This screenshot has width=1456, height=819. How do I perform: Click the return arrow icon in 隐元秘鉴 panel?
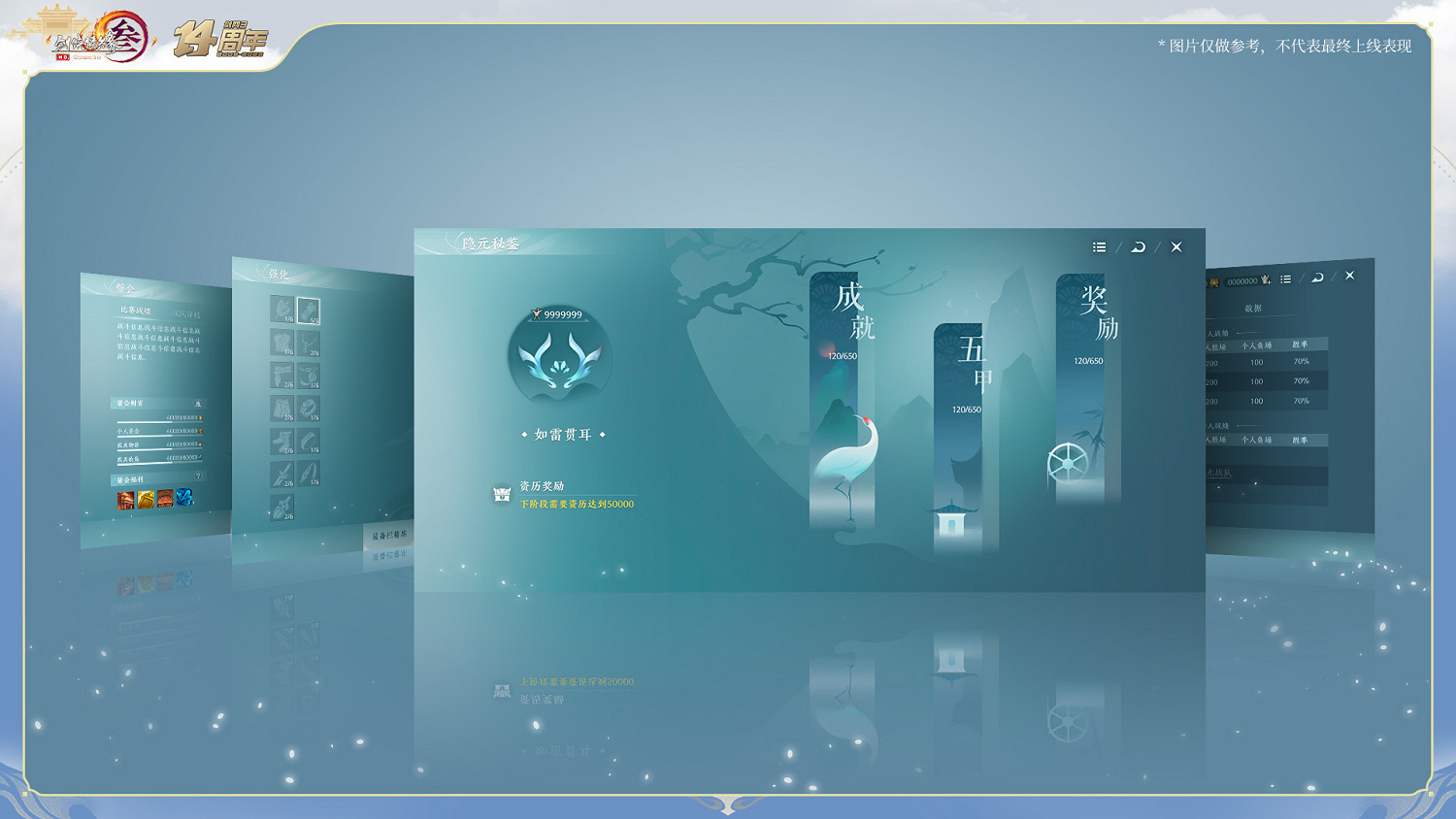pos(1138,247)
